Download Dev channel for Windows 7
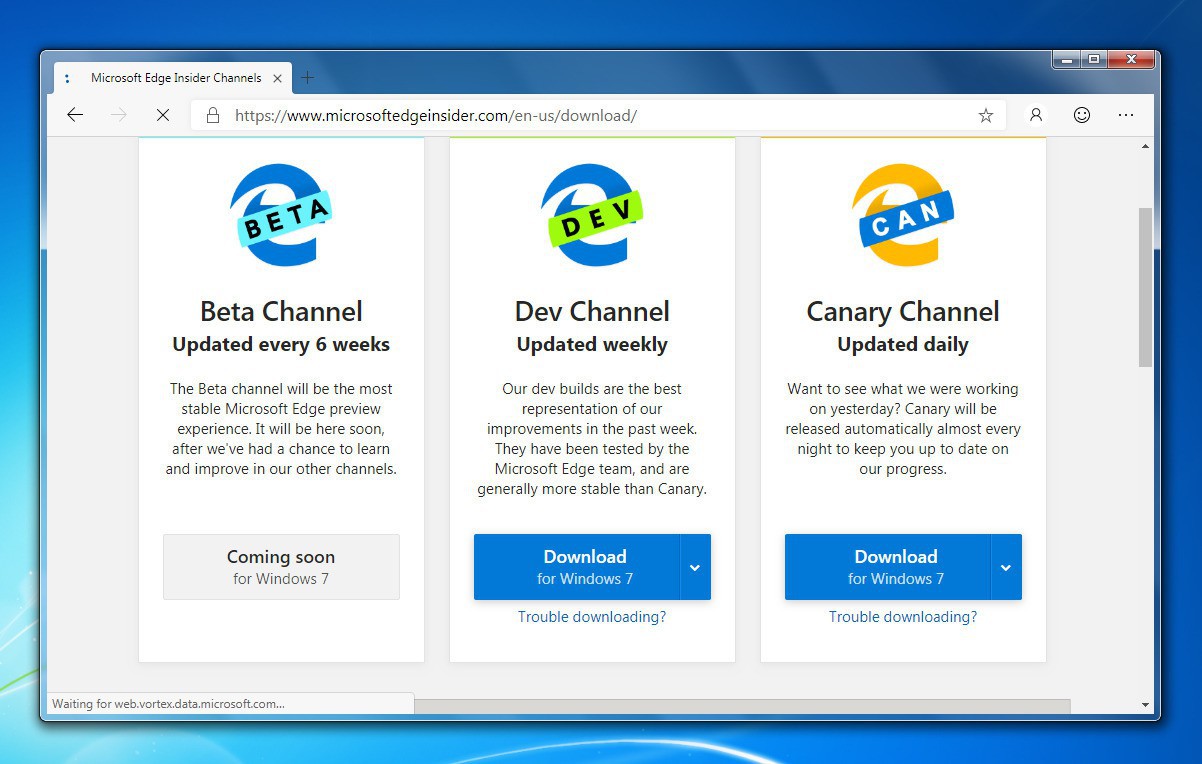This screenshot has width=1202, height=764. pos(577,567)
